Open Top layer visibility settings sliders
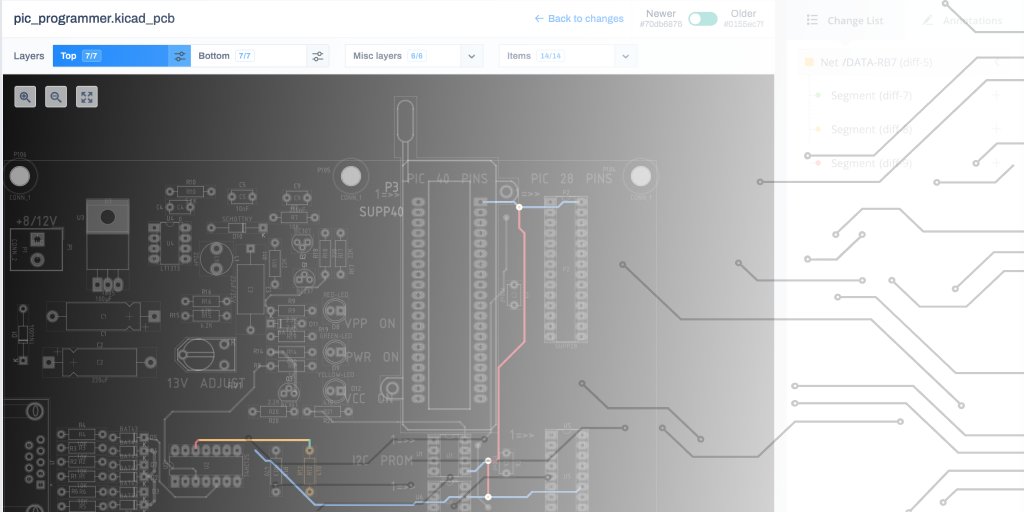Screen dimensions: 1024x512 (180, 56)
